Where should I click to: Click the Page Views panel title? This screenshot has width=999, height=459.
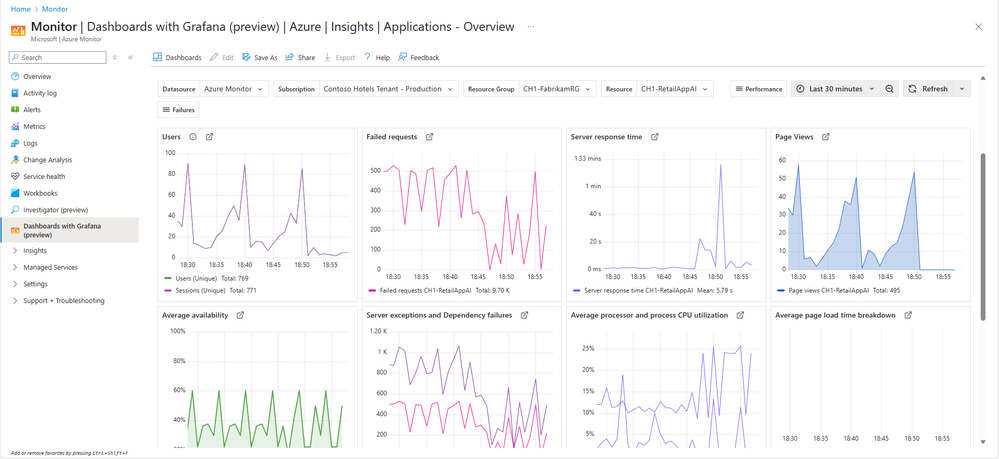(x=794, y=137)
